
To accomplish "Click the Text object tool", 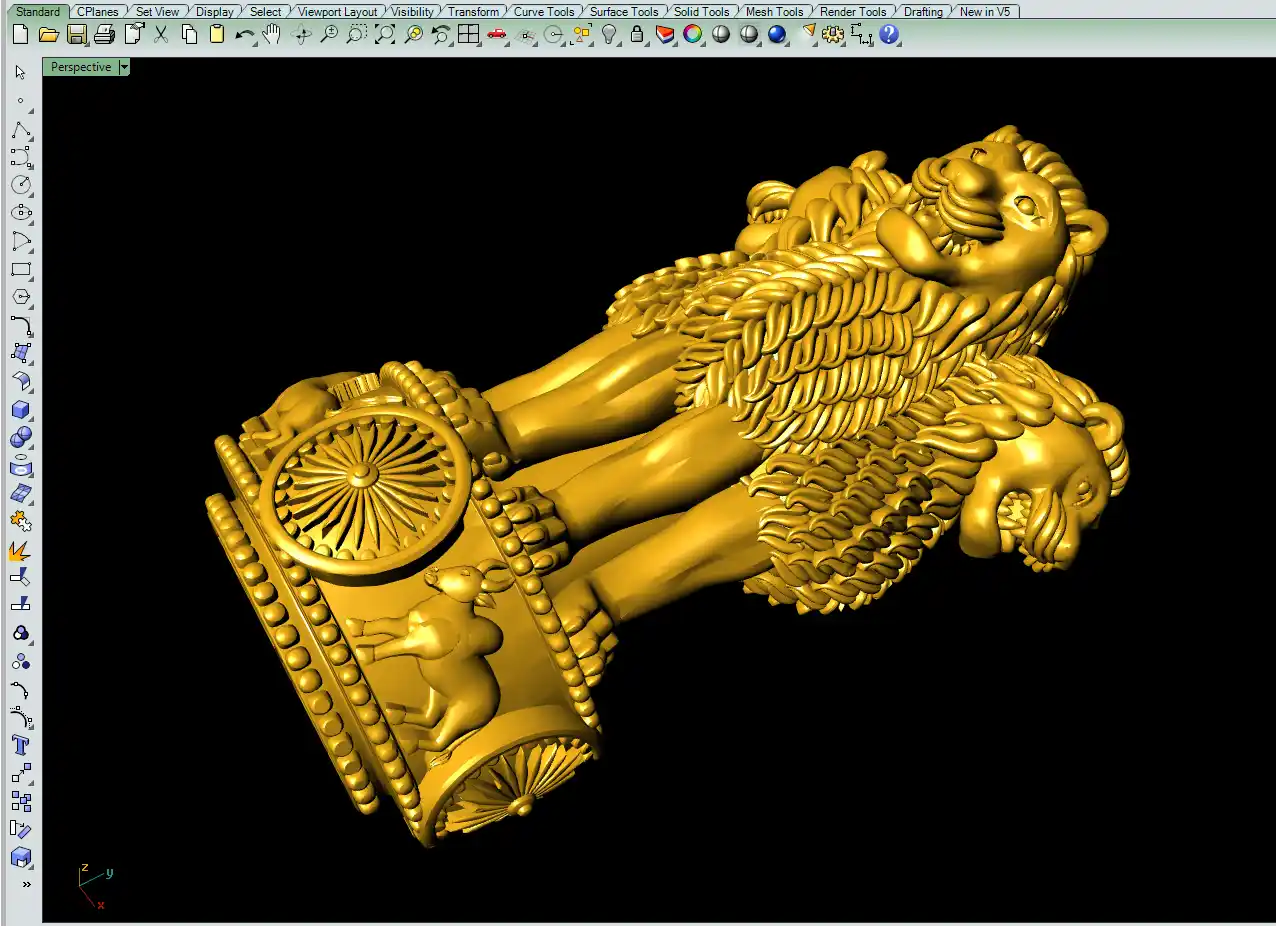I will pos(21,745).
